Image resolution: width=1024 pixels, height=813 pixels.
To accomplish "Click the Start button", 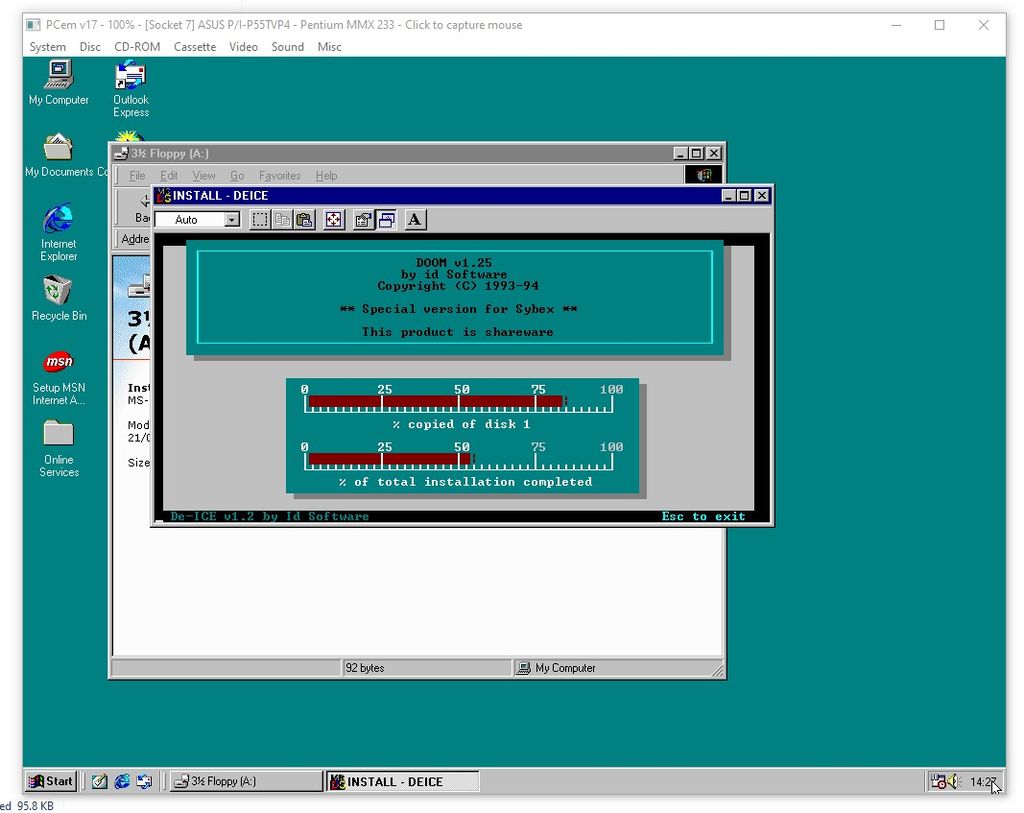I will [49, 781].
